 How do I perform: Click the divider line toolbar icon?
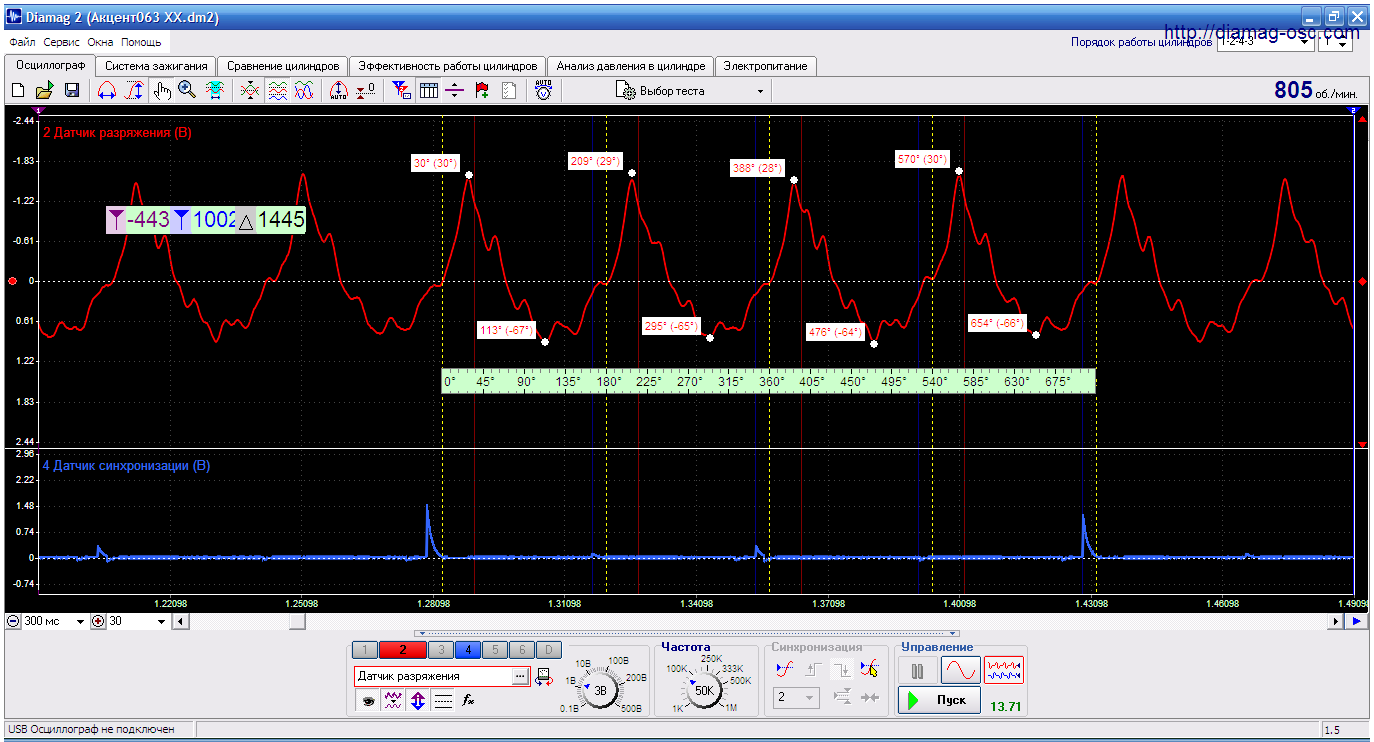point(455,91)
